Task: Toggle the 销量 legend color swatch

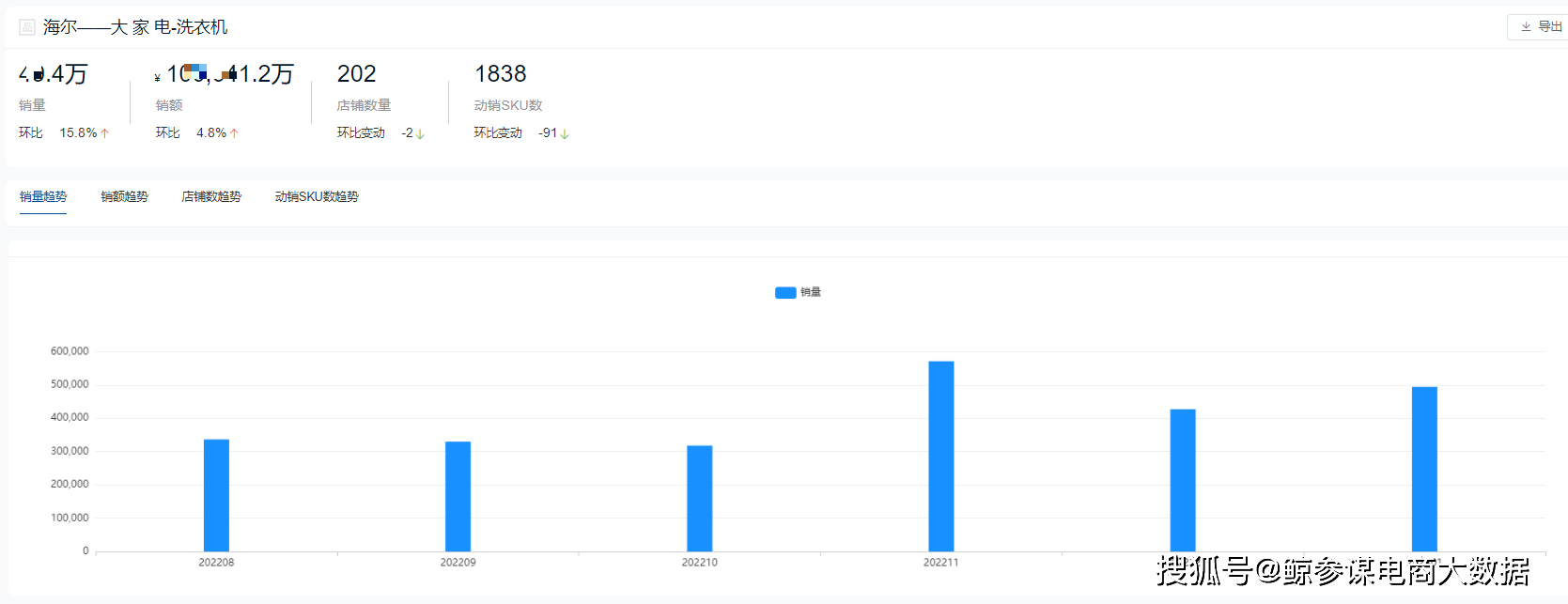Action: tap(785, 292)
